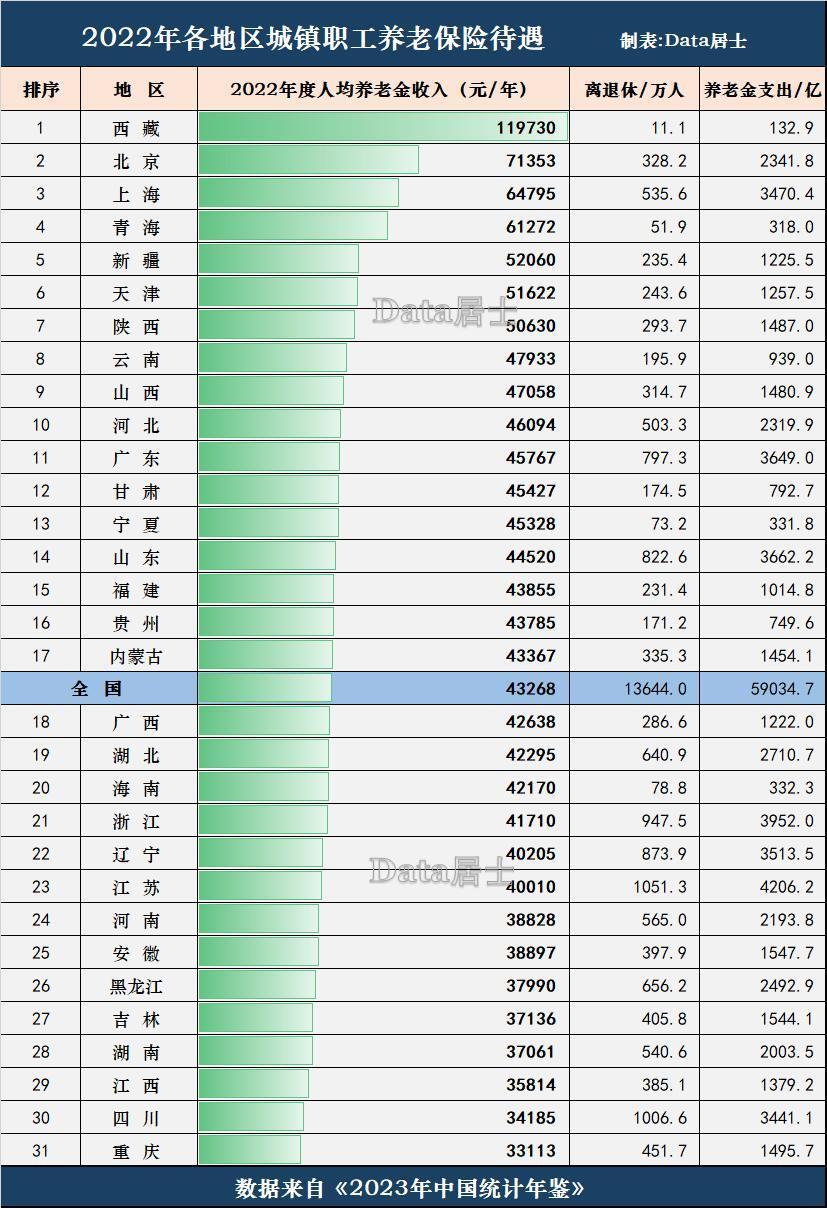This screenshot has height=1208, width=827.
Task: Click the 安徽 region cell
Action: click(138, 953)
